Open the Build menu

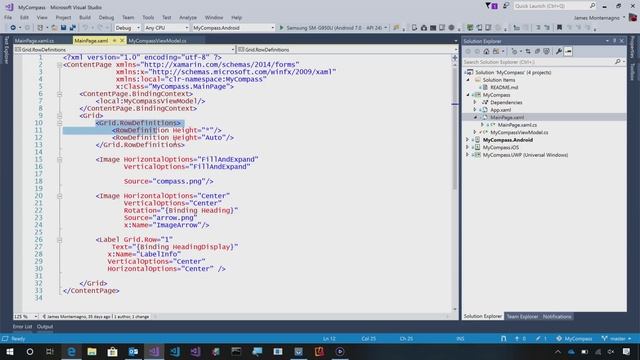click(85, 18)
